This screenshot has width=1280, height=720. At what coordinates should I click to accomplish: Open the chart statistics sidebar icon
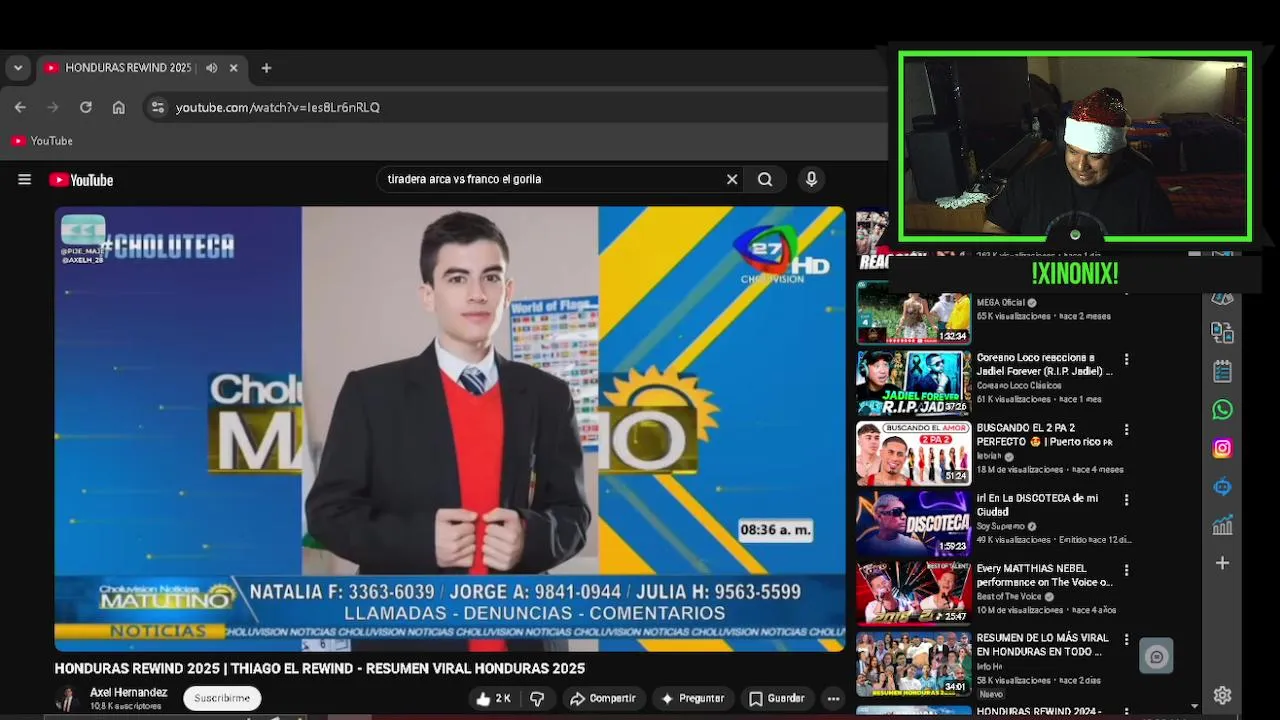(x=1222, y=525)
